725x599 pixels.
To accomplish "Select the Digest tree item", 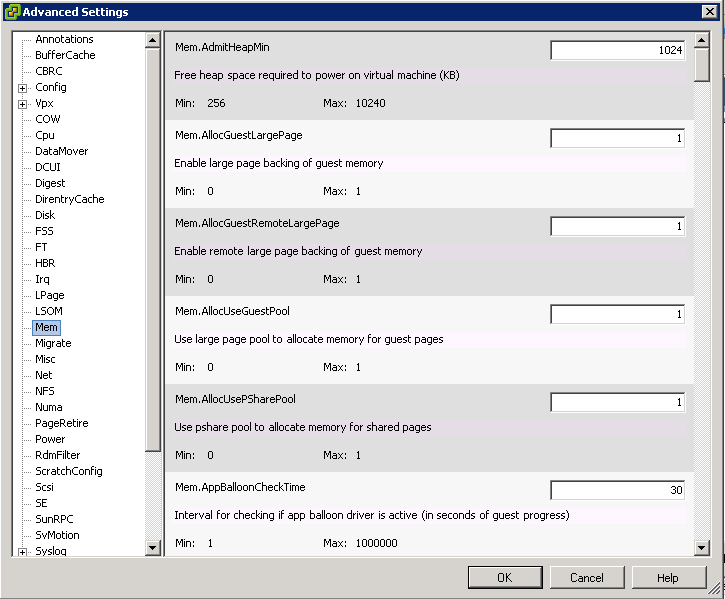I will [x=50, y=183].
